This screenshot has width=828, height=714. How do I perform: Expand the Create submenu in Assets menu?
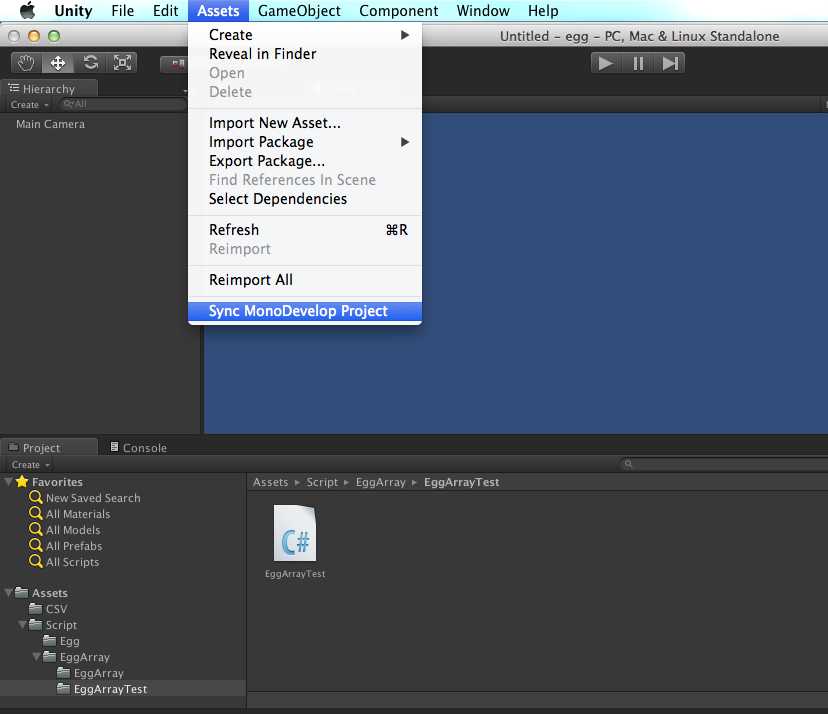click(x=305, y=35)
